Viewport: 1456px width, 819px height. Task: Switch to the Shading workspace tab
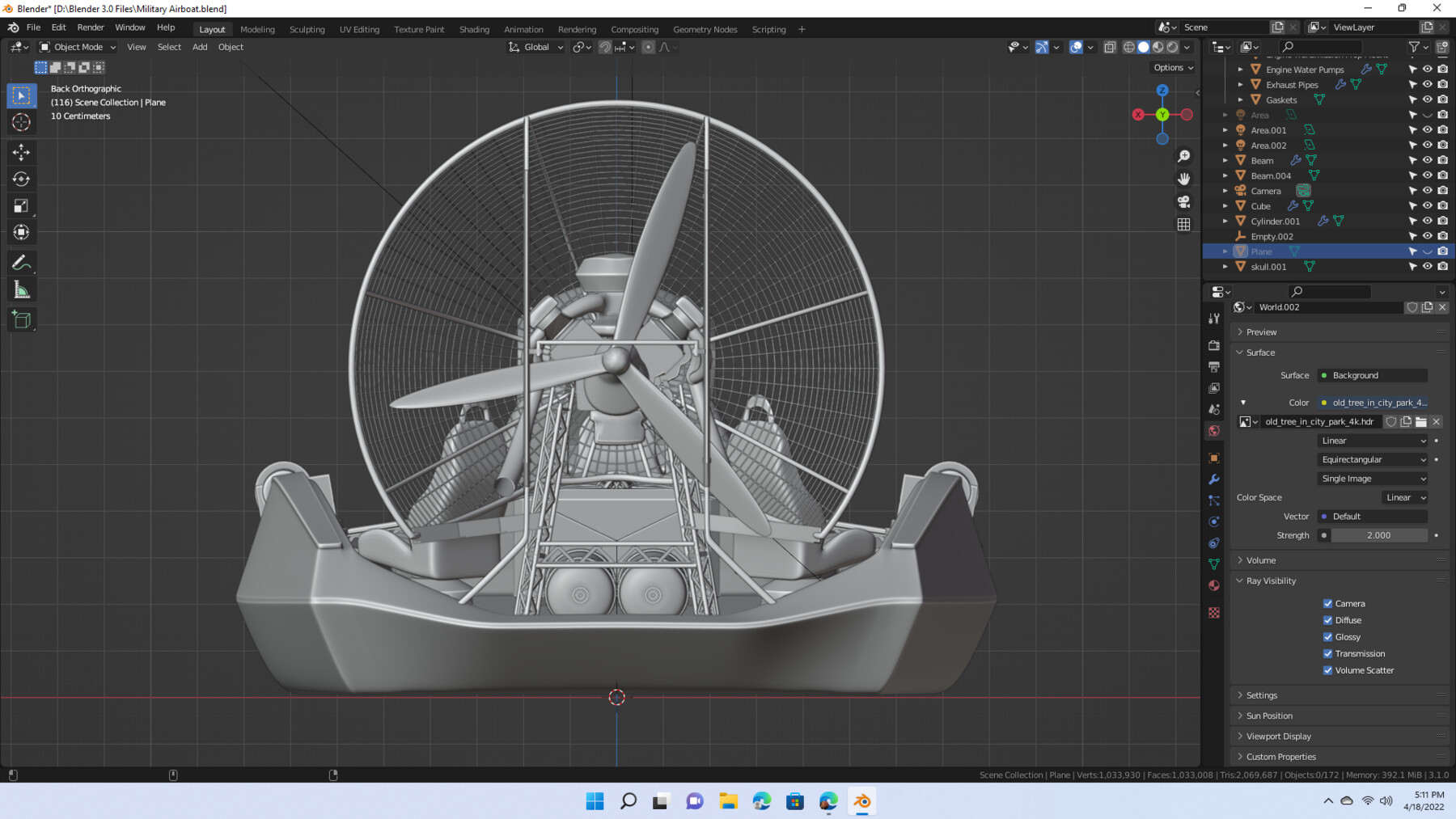click(474, 29)
